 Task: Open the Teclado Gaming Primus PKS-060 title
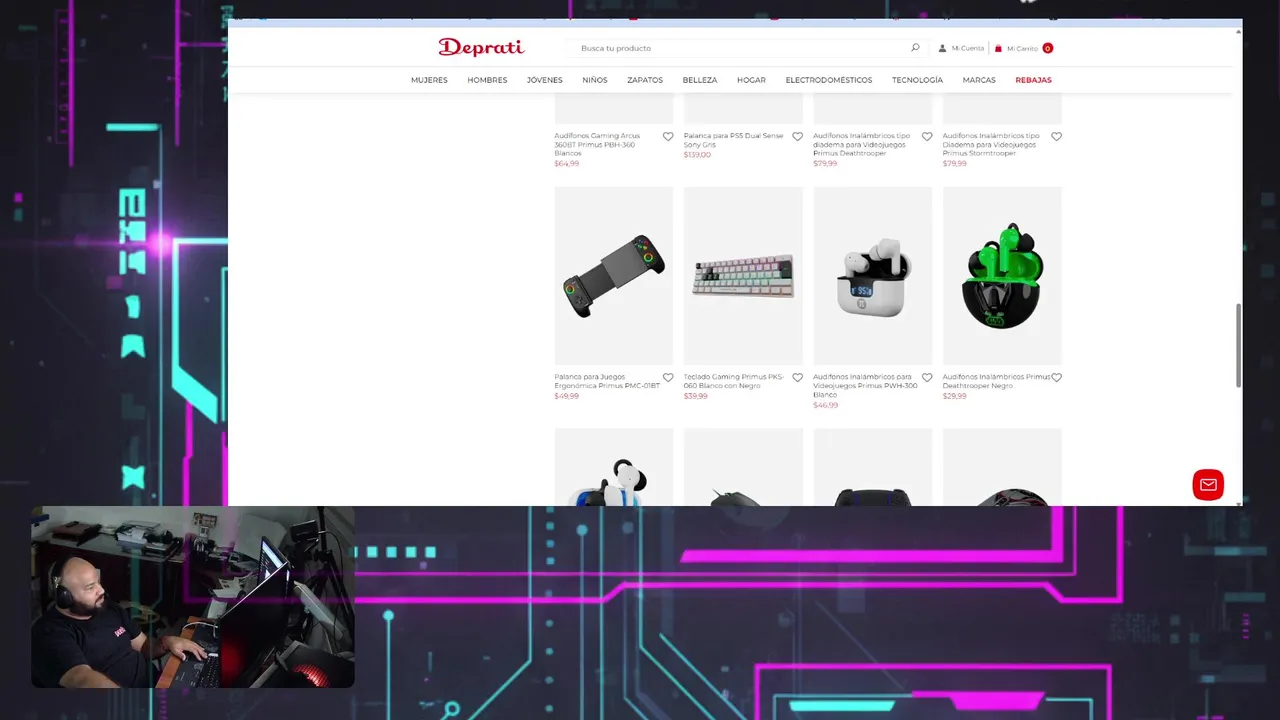[x=734, y=381]
